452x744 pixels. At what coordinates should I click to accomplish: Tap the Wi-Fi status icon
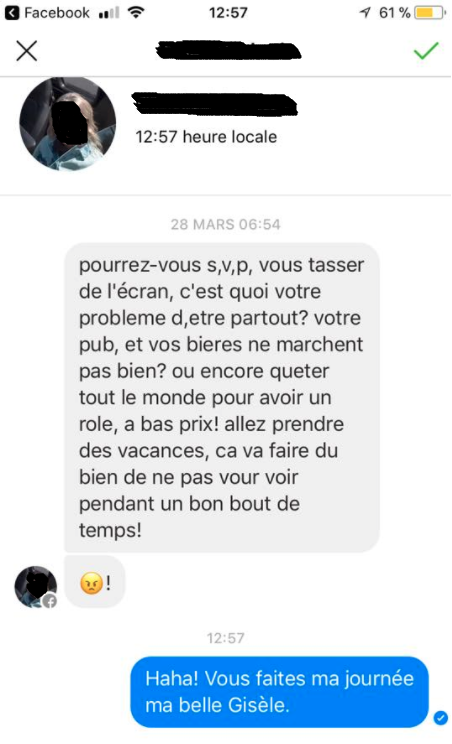tap(136, 13)
